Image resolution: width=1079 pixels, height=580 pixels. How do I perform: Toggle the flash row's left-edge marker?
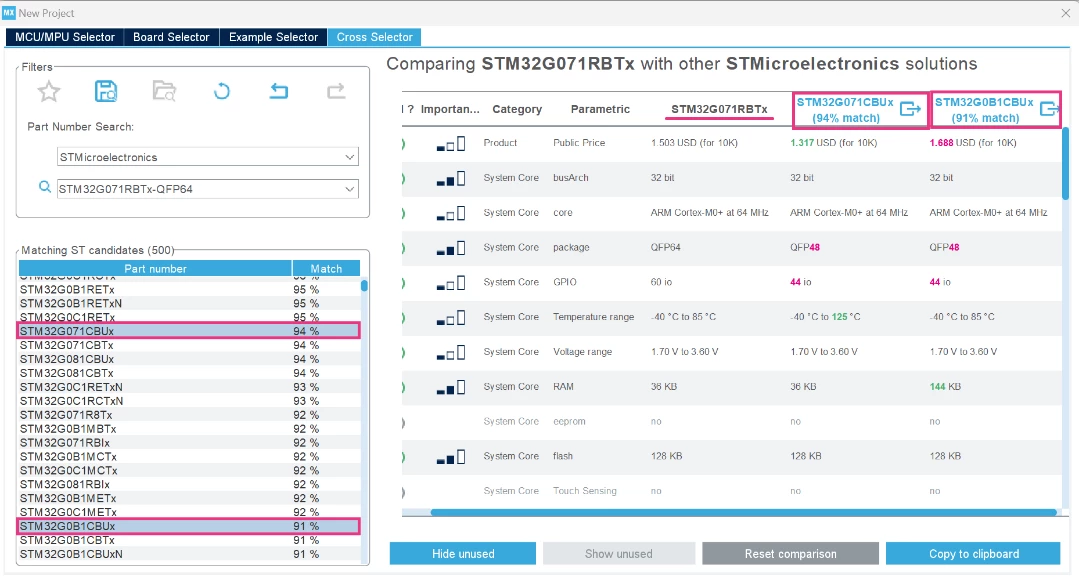[404, 457]
